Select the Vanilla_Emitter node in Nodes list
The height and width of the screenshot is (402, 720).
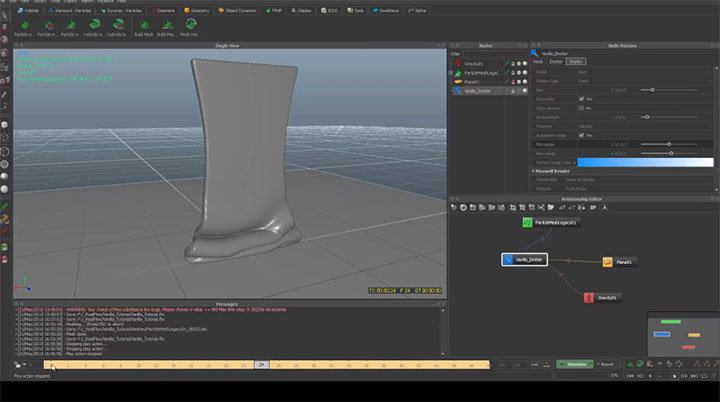[x=477, y=91]
